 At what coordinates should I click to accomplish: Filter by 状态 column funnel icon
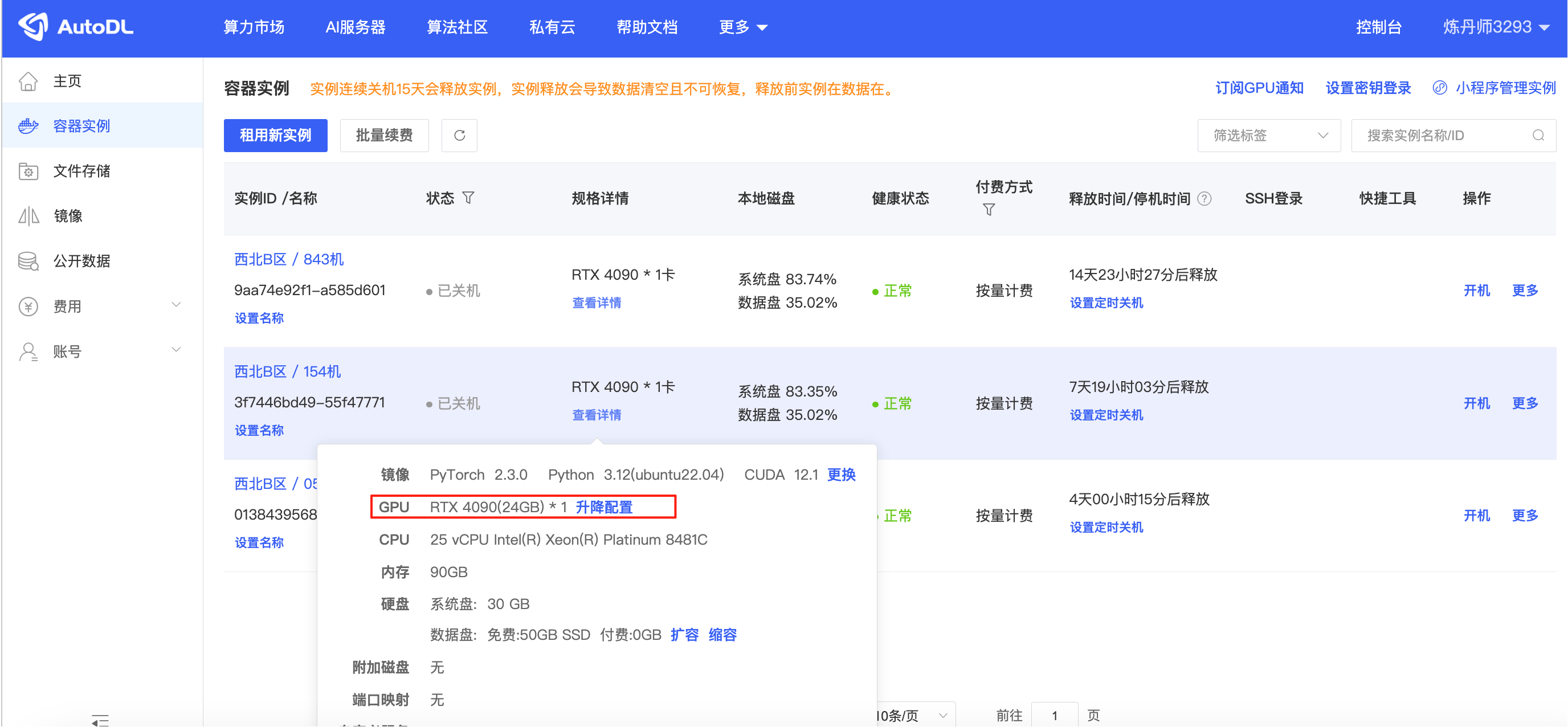468,198
